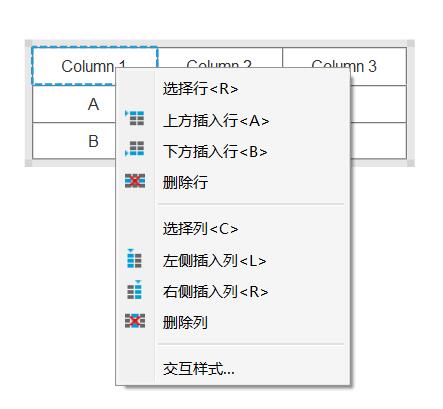Click the Column 2 header cell
The height and width of the screenshot is (409, 443).
pos(220,57)
